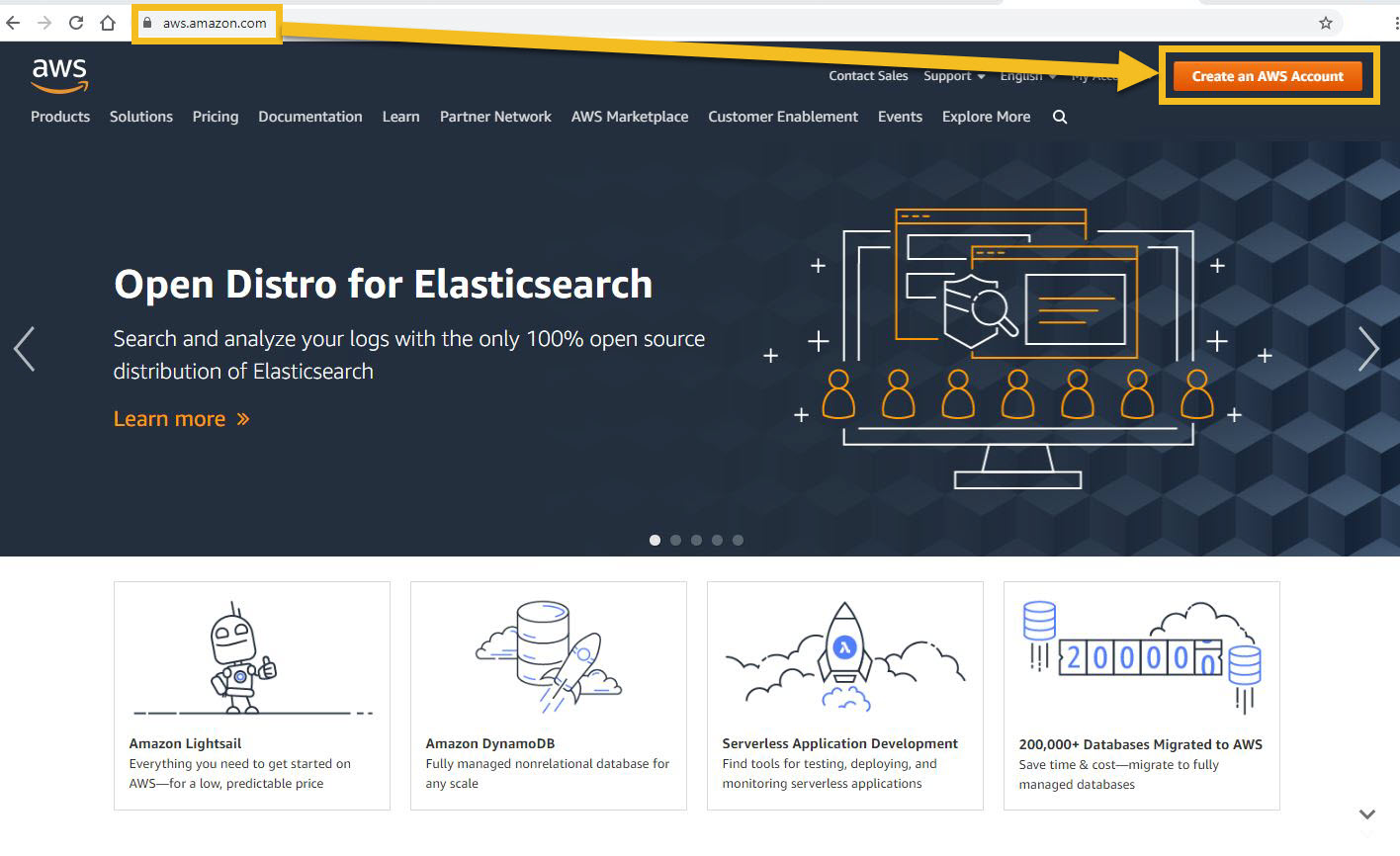This screenshot has width=1400, height=856.
Task: Click 'Everything you need to get started' text
Action: point(240,774)
